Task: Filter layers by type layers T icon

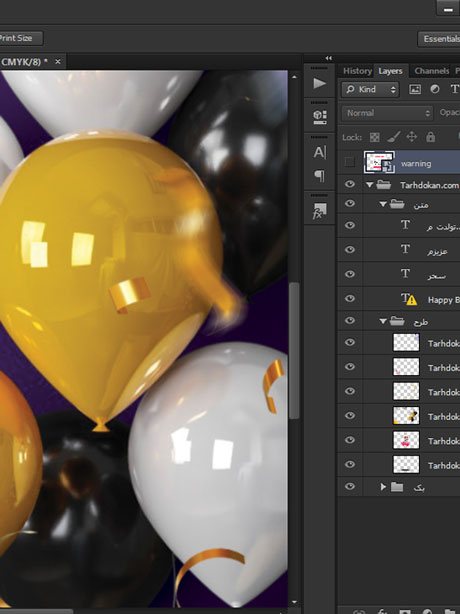Action: click(x=454, y=89)
